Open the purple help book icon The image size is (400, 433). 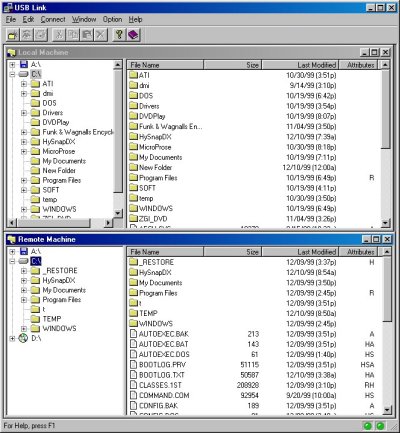(133, 35)
